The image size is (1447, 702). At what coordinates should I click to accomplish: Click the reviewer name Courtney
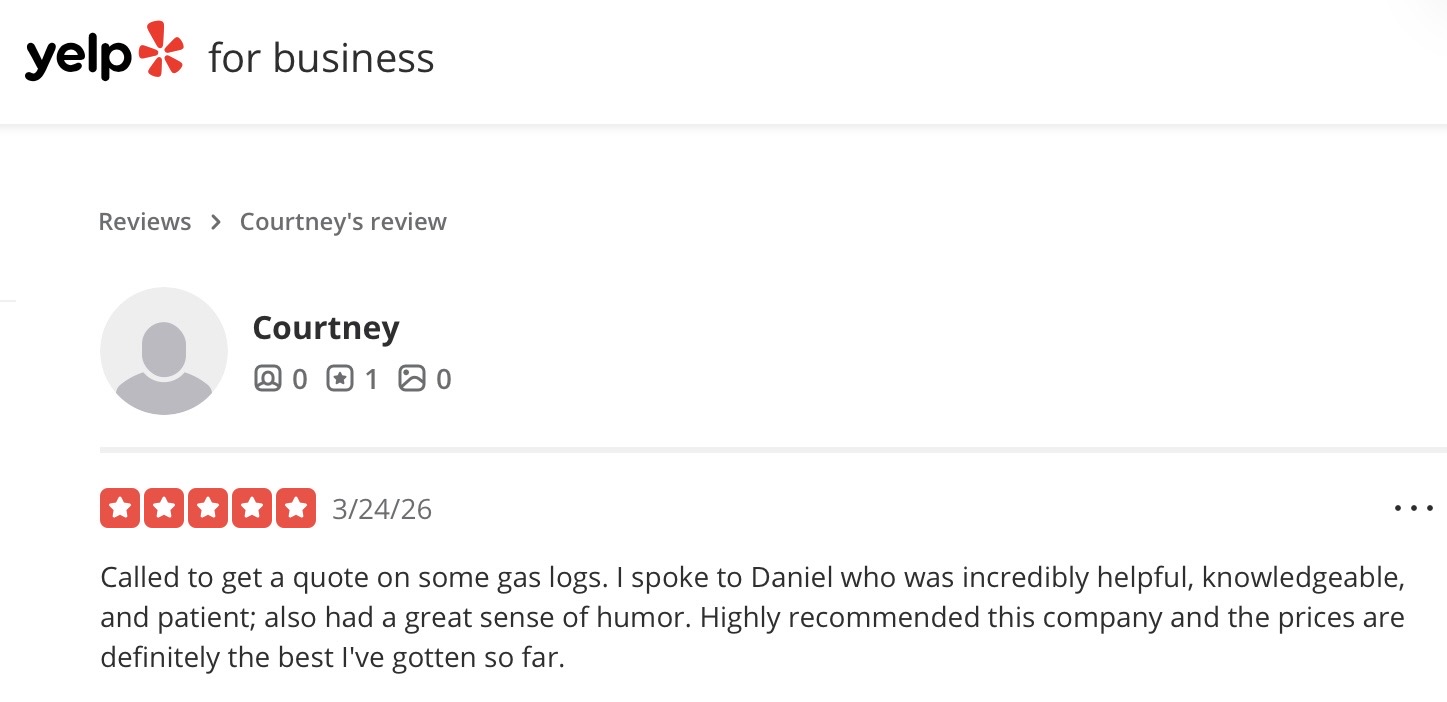[x=326, y=327]
